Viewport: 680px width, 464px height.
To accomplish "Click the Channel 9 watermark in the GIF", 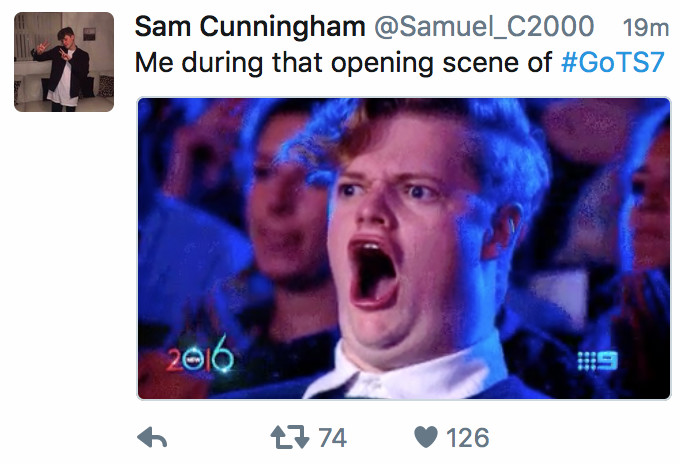I will point(597,361).
